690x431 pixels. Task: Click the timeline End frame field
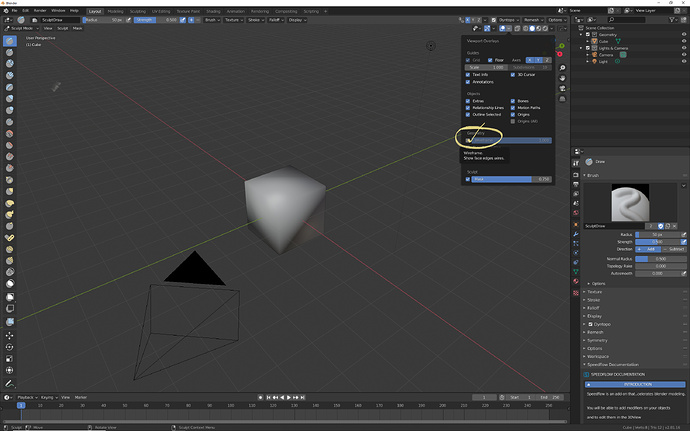click(550, 398)
